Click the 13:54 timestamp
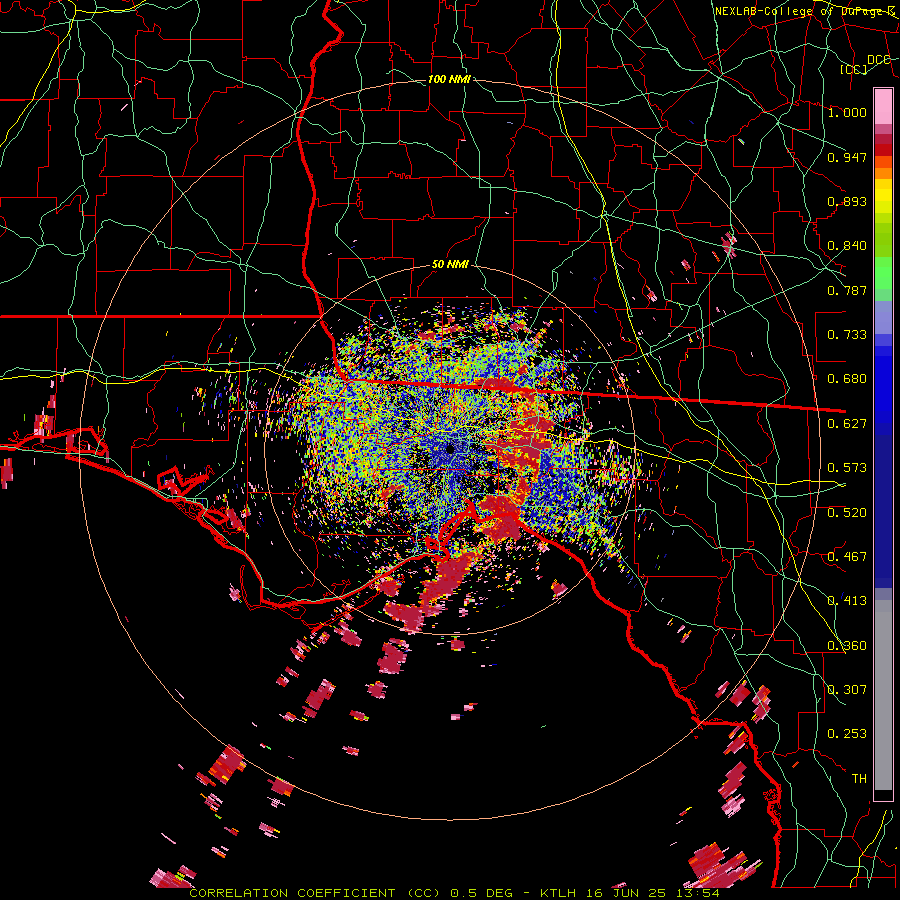The image size is (900, 900). 697,893
